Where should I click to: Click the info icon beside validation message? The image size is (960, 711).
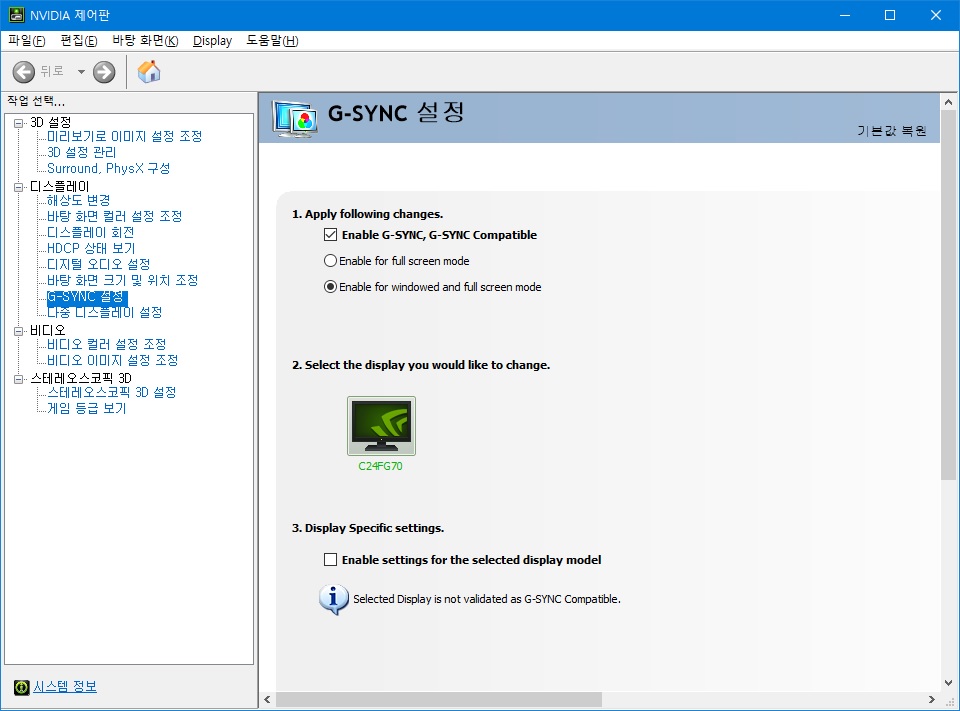coord(333,599)
